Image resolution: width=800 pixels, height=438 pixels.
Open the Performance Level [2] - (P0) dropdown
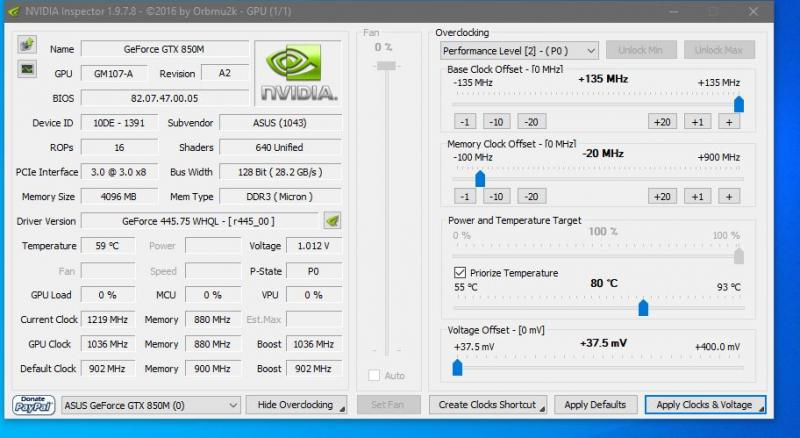click(519, 51)
